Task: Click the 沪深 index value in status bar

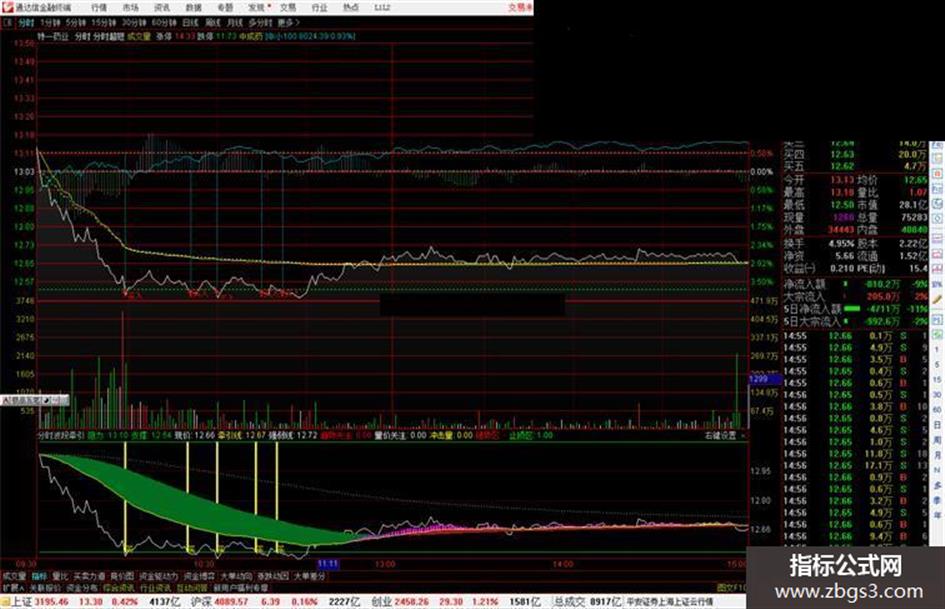Action: coord(229,602)
